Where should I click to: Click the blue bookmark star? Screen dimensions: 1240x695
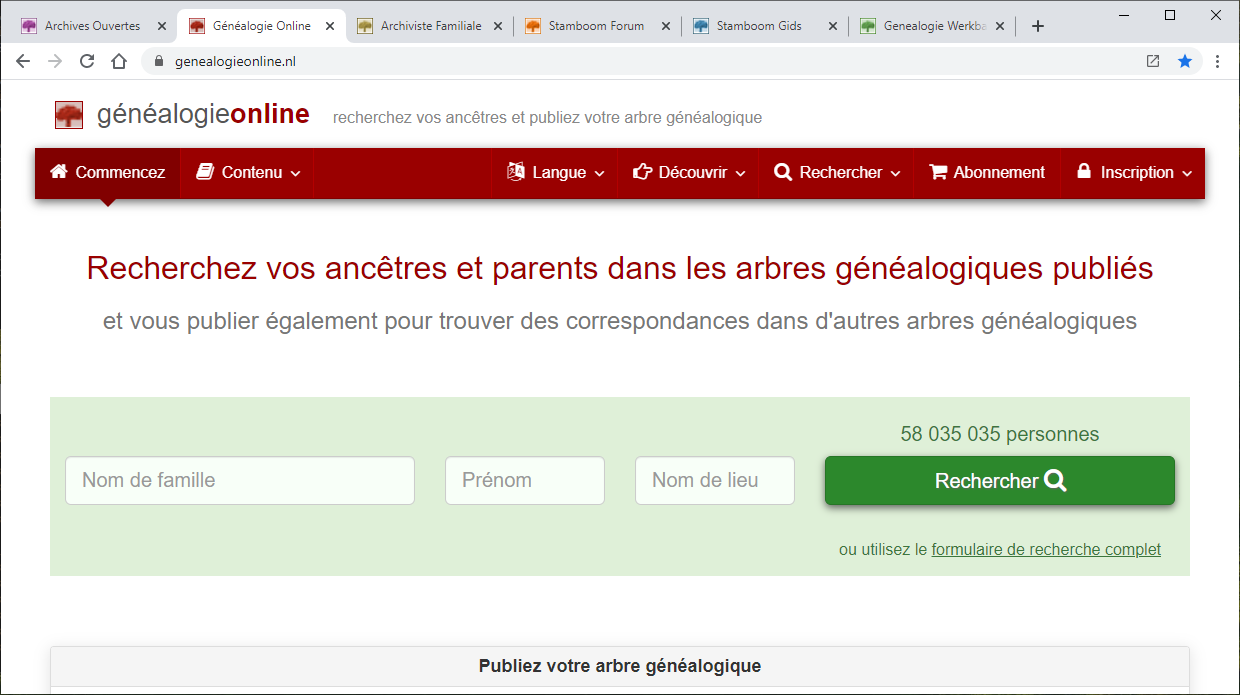click(1185, 61)
